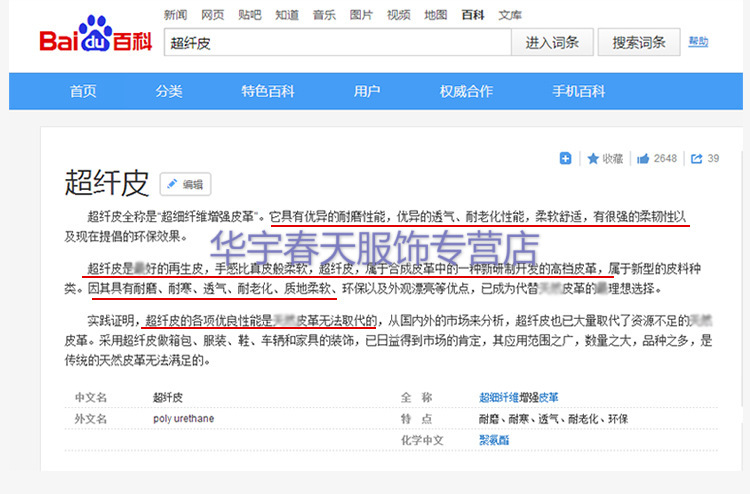Select 权威合作 in the blue nav bar

pos(466,91)
